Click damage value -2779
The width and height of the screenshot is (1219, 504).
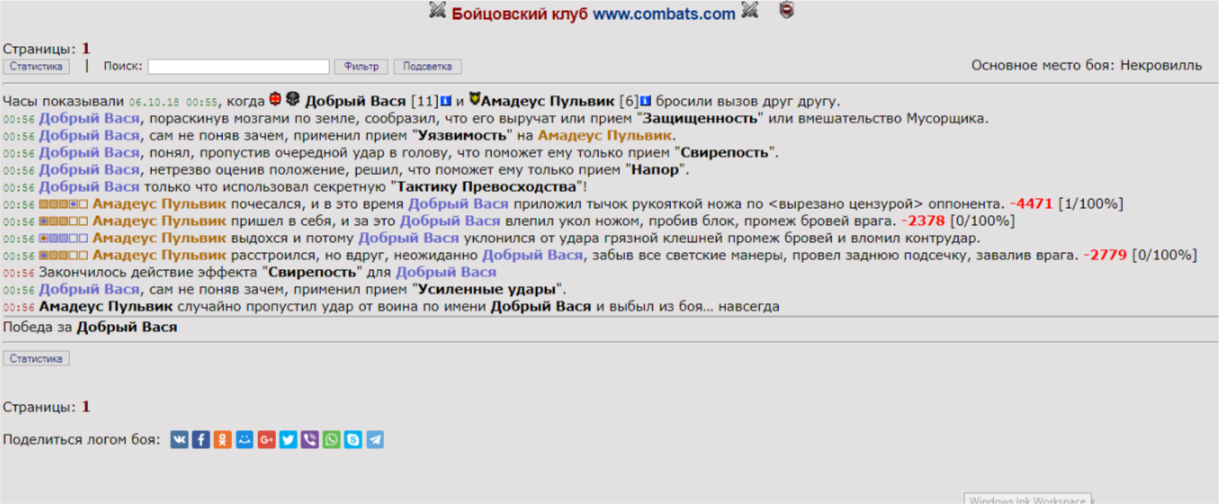pos(1107,255)
